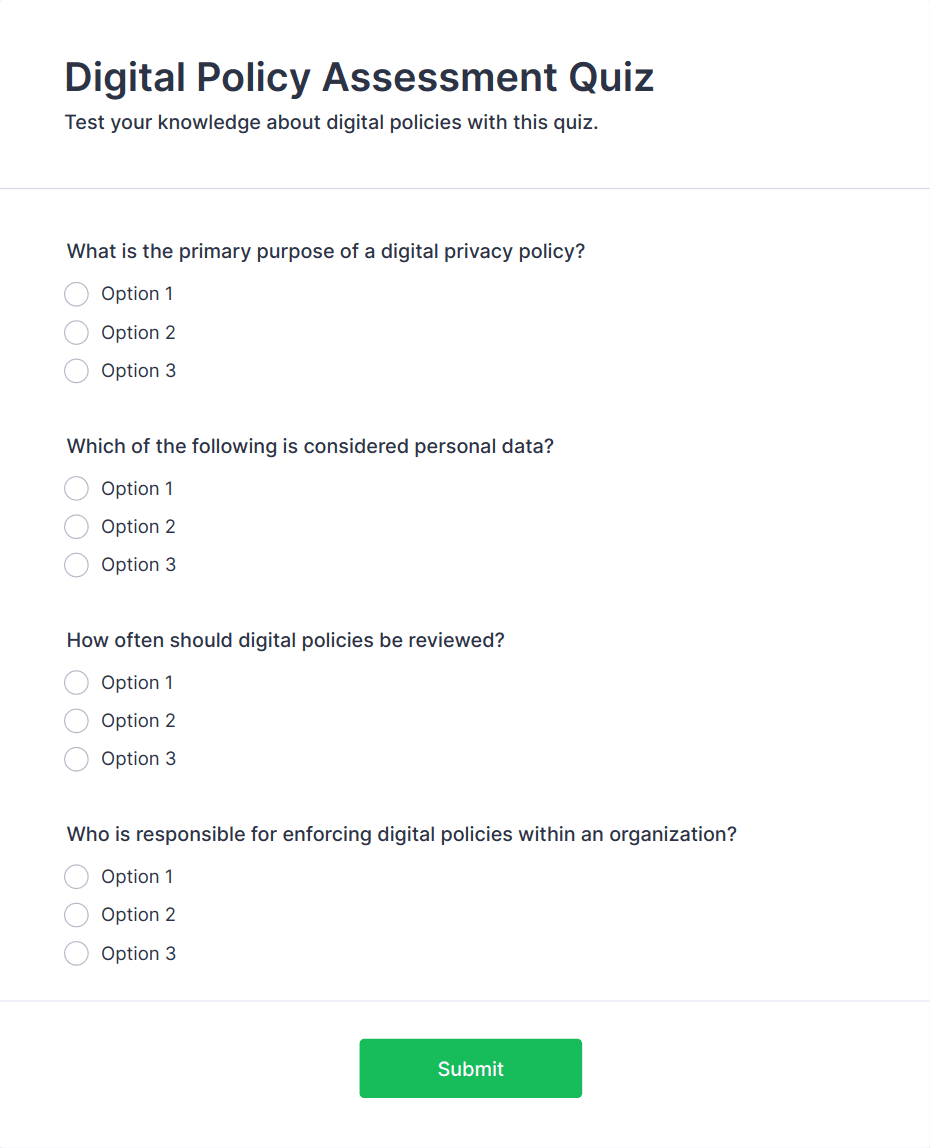This screenshot has width=930, height=1148.
Task: Pick Option 3 for the policy review question
Action: [76, 758]
